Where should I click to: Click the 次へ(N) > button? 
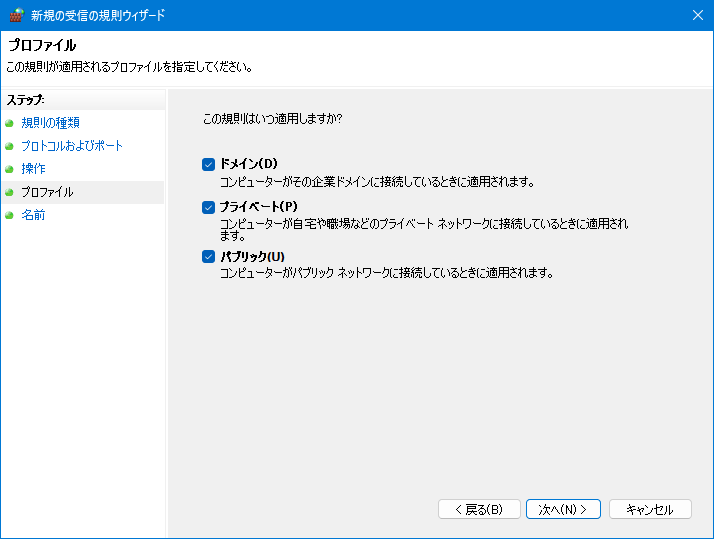click(563, 509)
